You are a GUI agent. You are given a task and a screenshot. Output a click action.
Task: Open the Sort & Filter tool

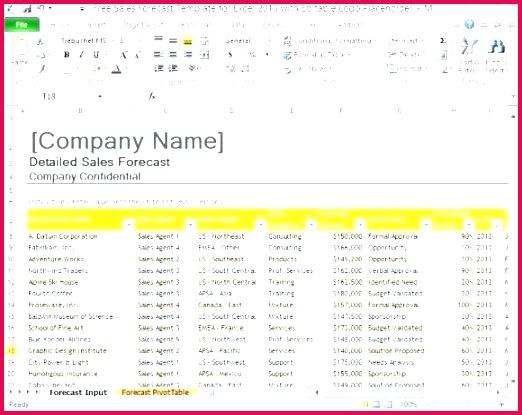pyautogui.click(x=469, y=55)
